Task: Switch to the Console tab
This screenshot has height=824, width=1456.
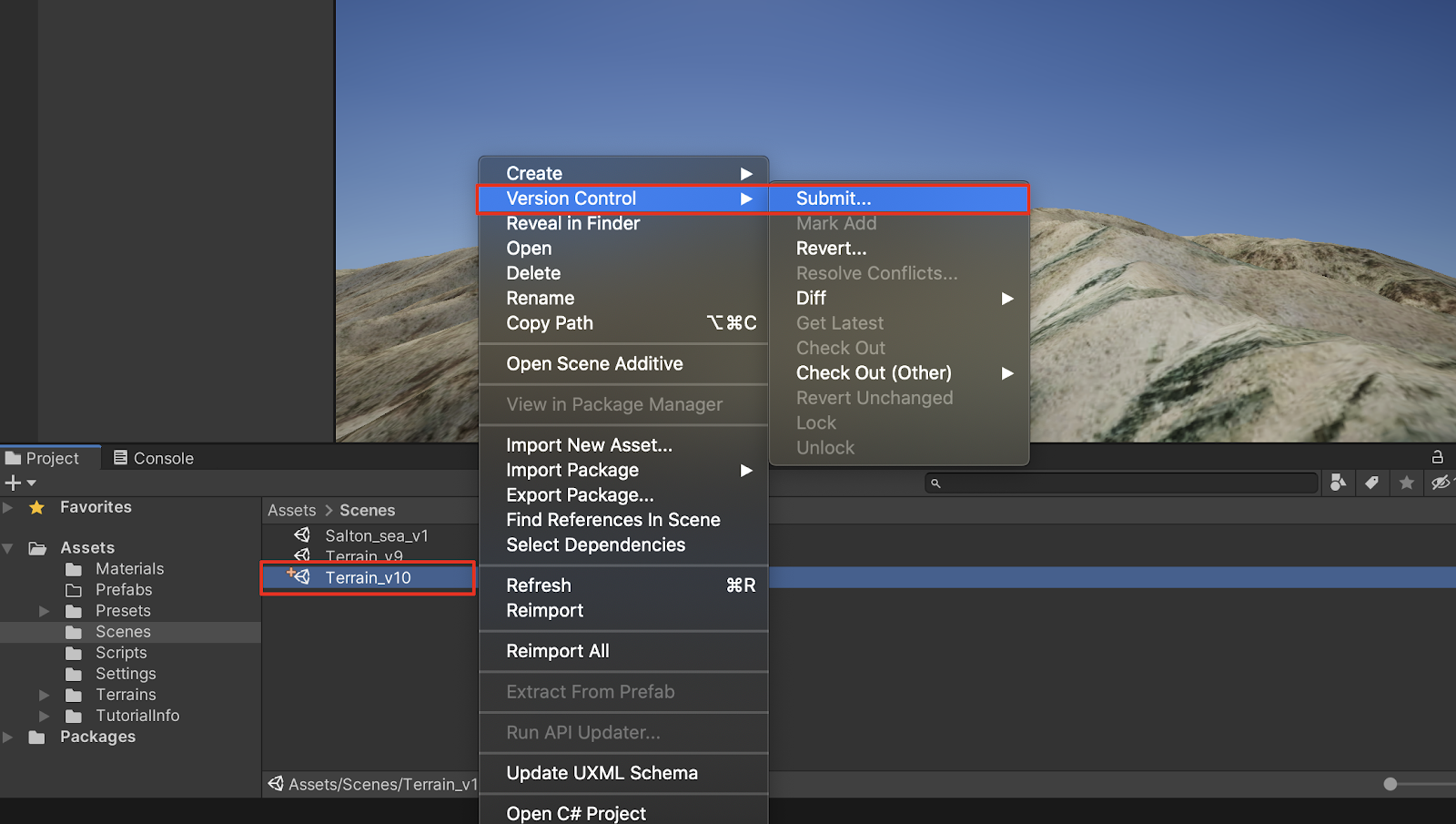Action: [154, 458]
